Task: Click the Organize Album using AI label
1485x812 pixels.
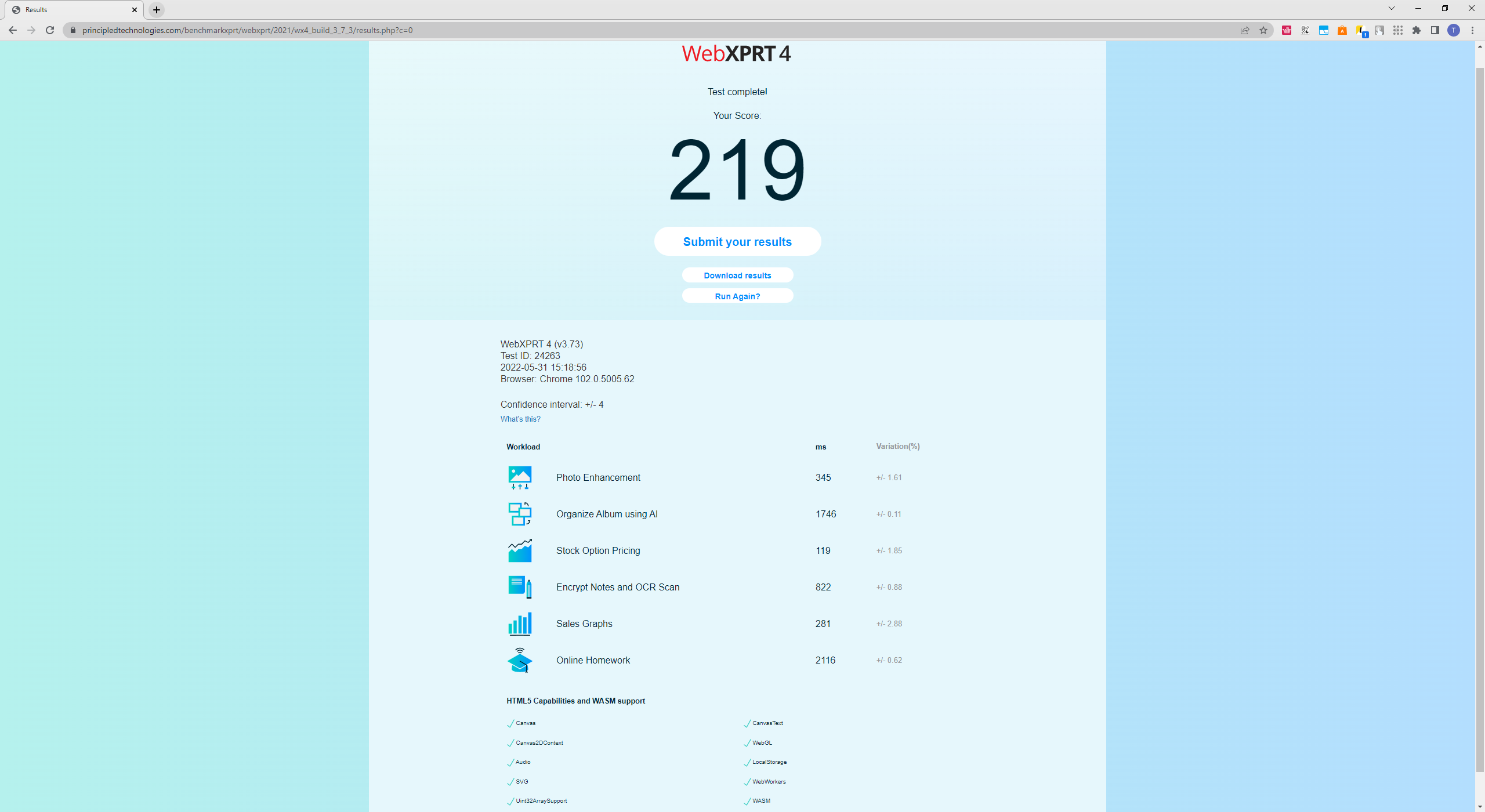Action: point(607,514)
